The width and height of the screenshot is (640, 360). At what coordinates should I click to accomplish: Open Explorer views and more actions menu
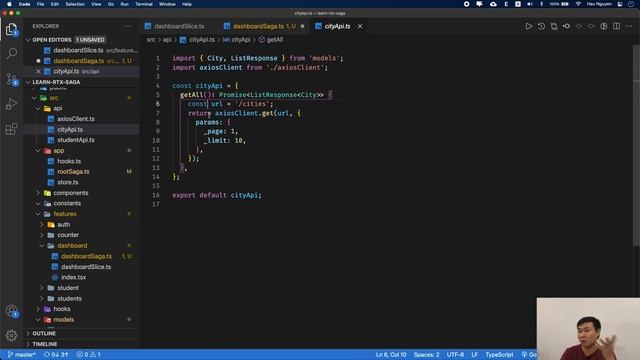pos(128,26)
